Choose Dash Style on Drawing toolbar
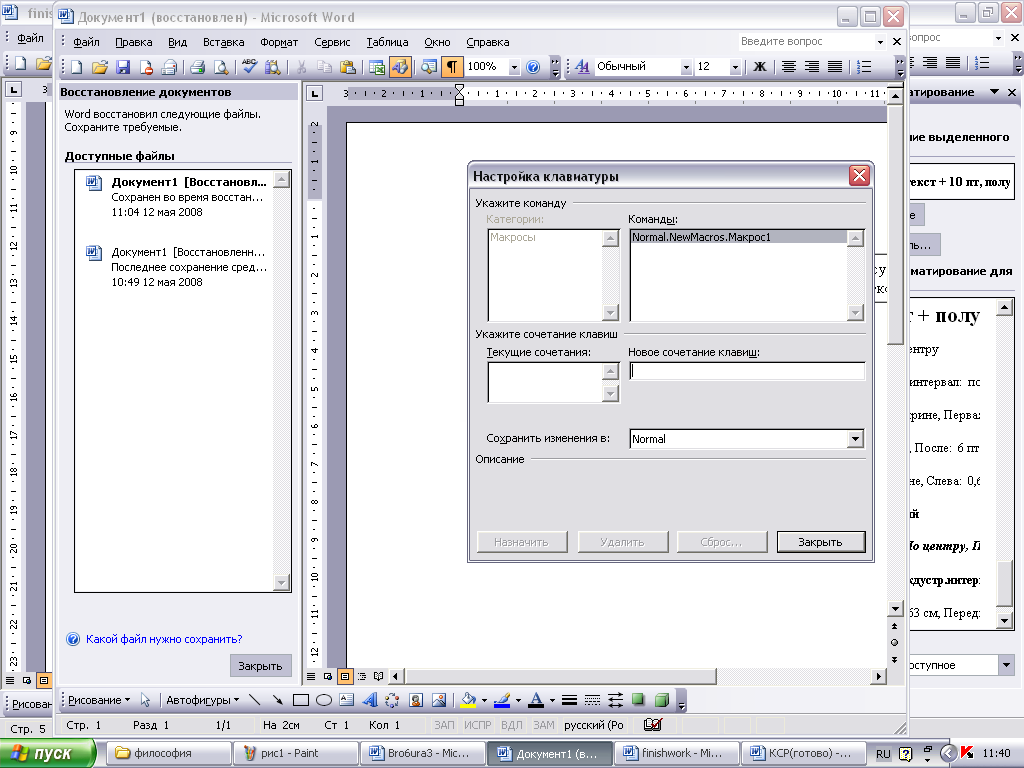1024x768 pixels. tap(592, 700)
